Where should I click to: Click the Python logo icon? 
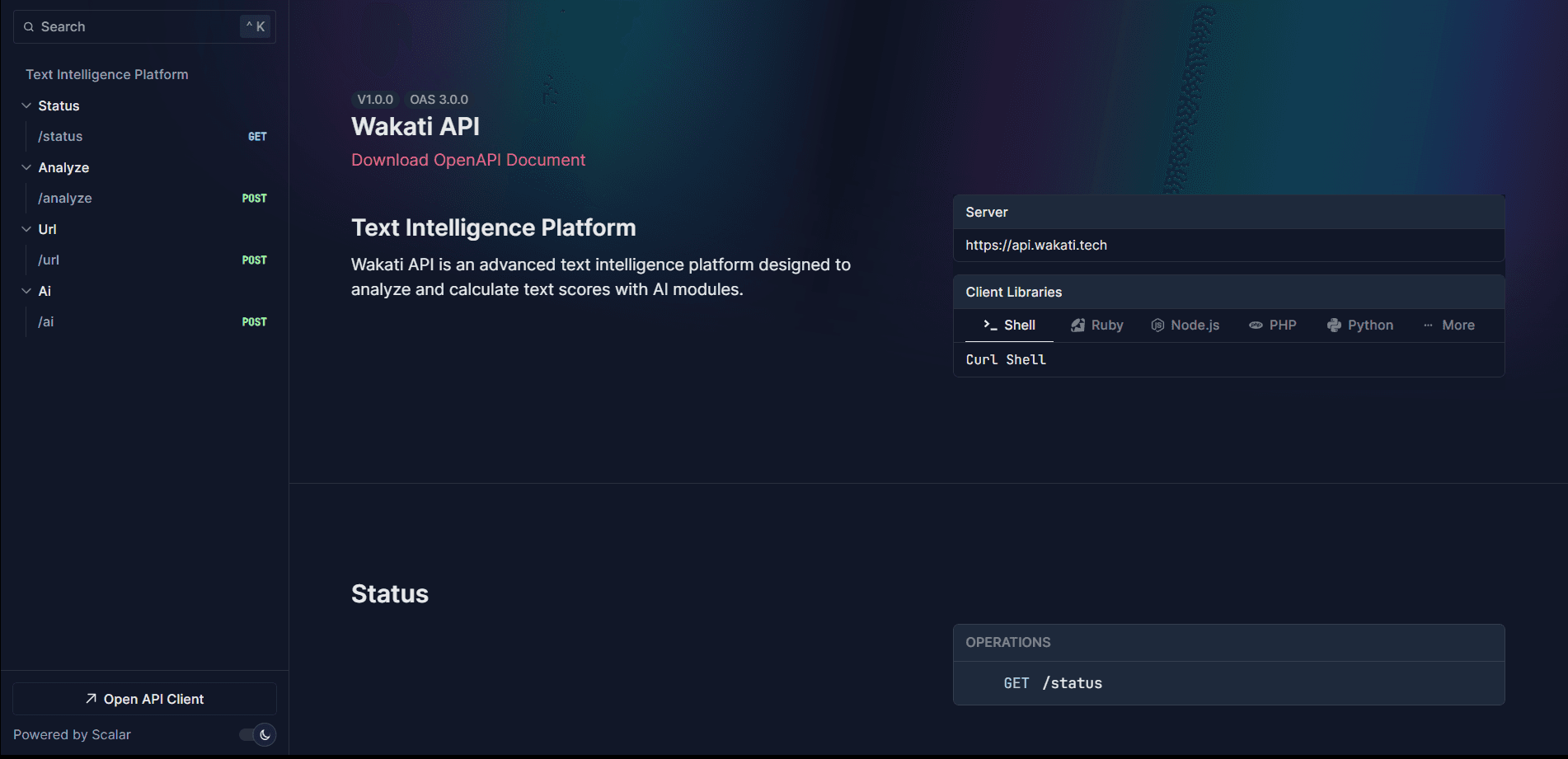point(1334,326)
